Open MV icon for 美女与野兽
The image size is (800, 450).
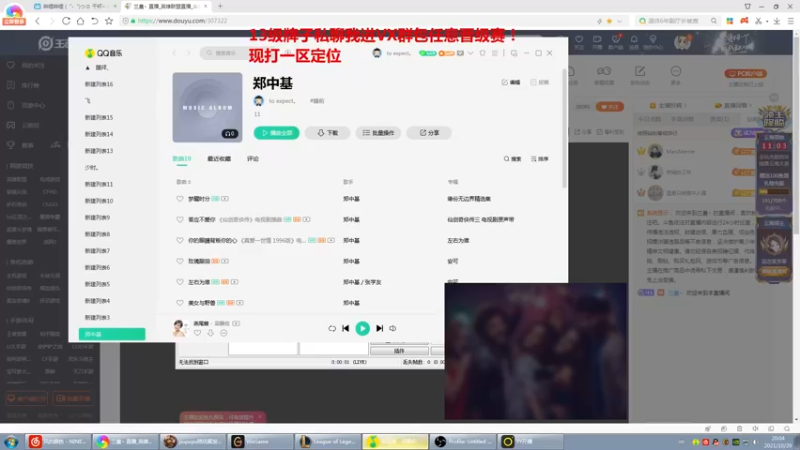[x=240, y=303]
